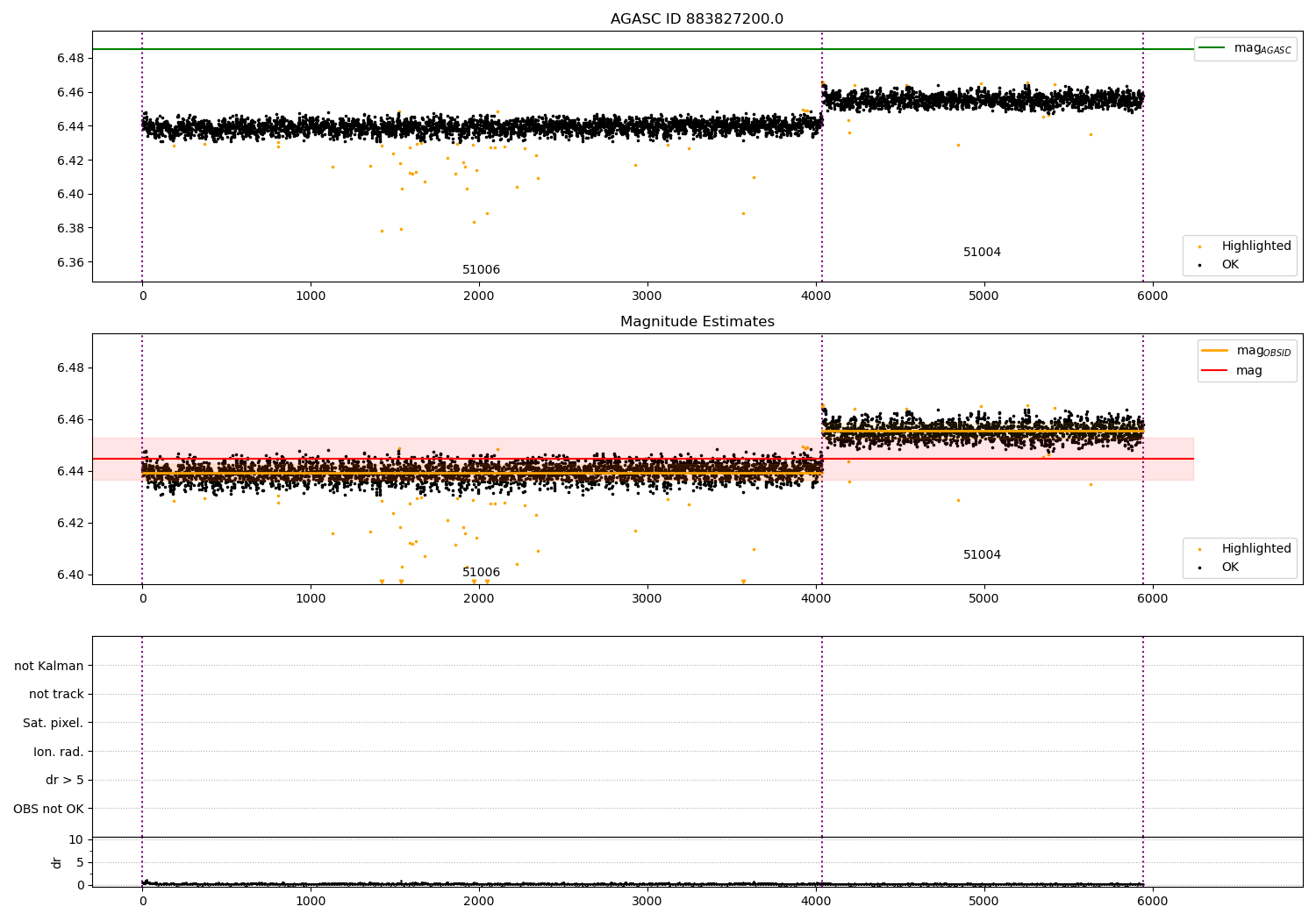
Task: Click the red line sample beside "mag" legend
Action: (1213, 370)
